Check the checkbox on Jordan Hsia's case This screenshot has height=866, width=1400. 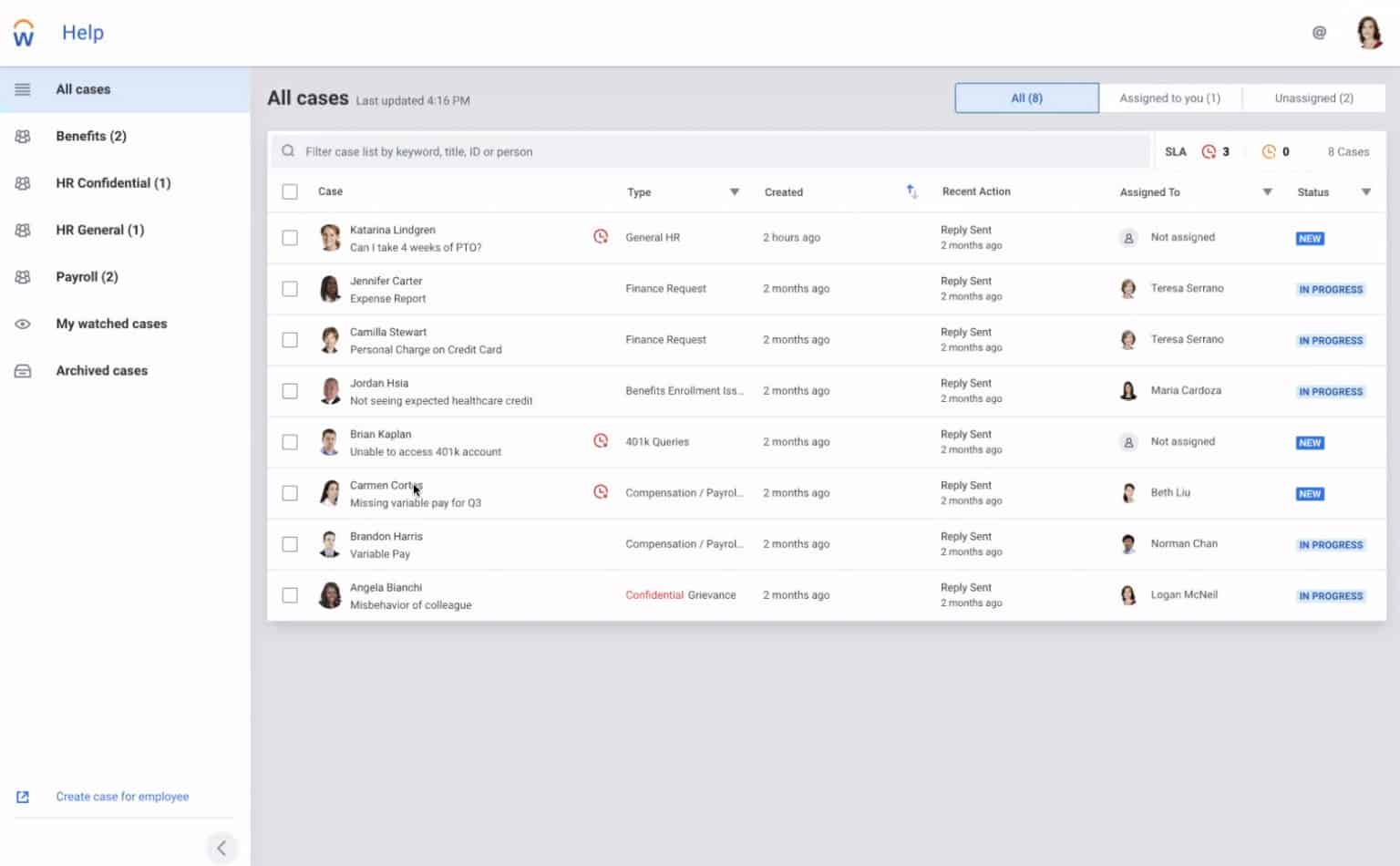coord(290,390)
